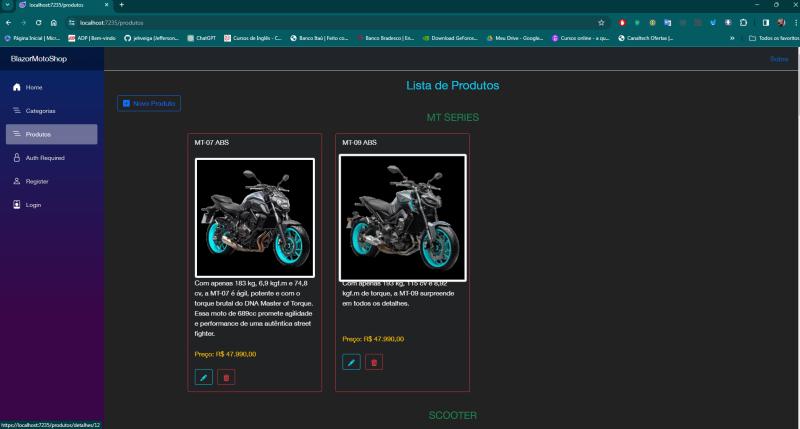This screenshot has height=429, width=800.
Task: Open the Canaltech Ofertas bookmark
Action: pyautogui.click(x=645, y=38)
